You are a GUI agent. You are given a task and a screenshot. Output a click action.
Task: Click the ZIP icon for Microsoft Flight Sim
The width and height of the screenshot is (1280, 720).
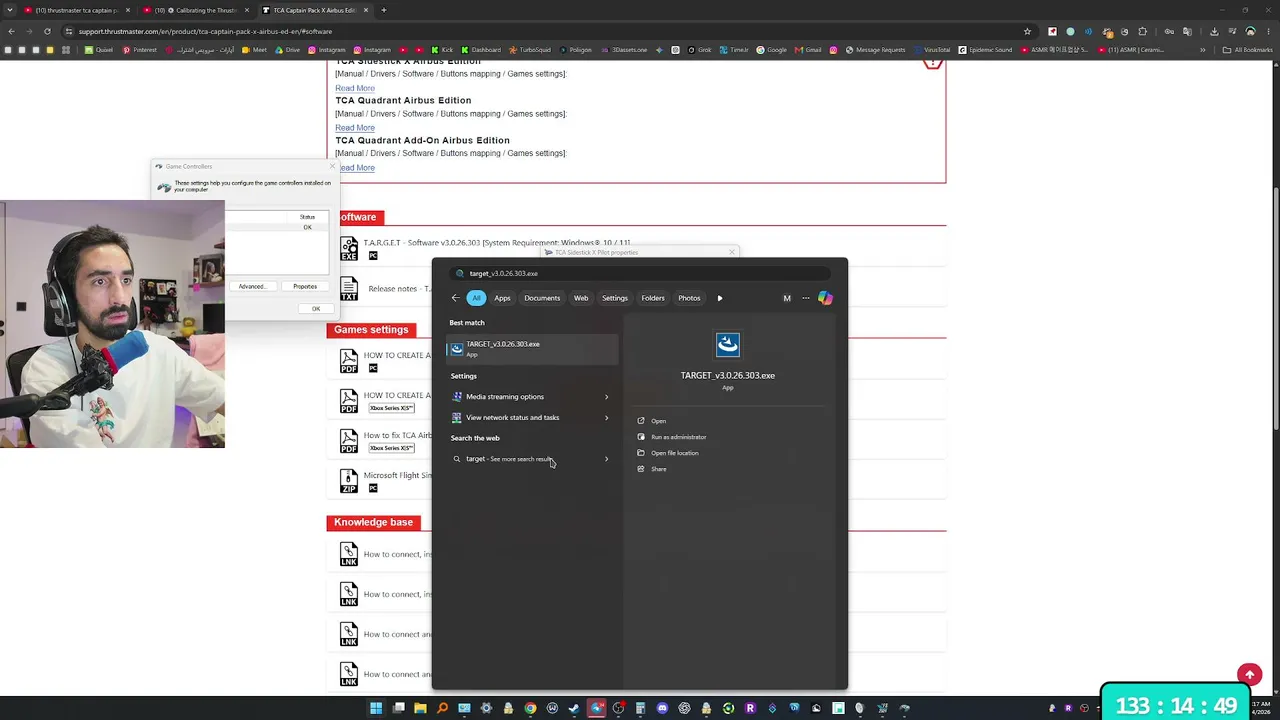pos(348,481)
